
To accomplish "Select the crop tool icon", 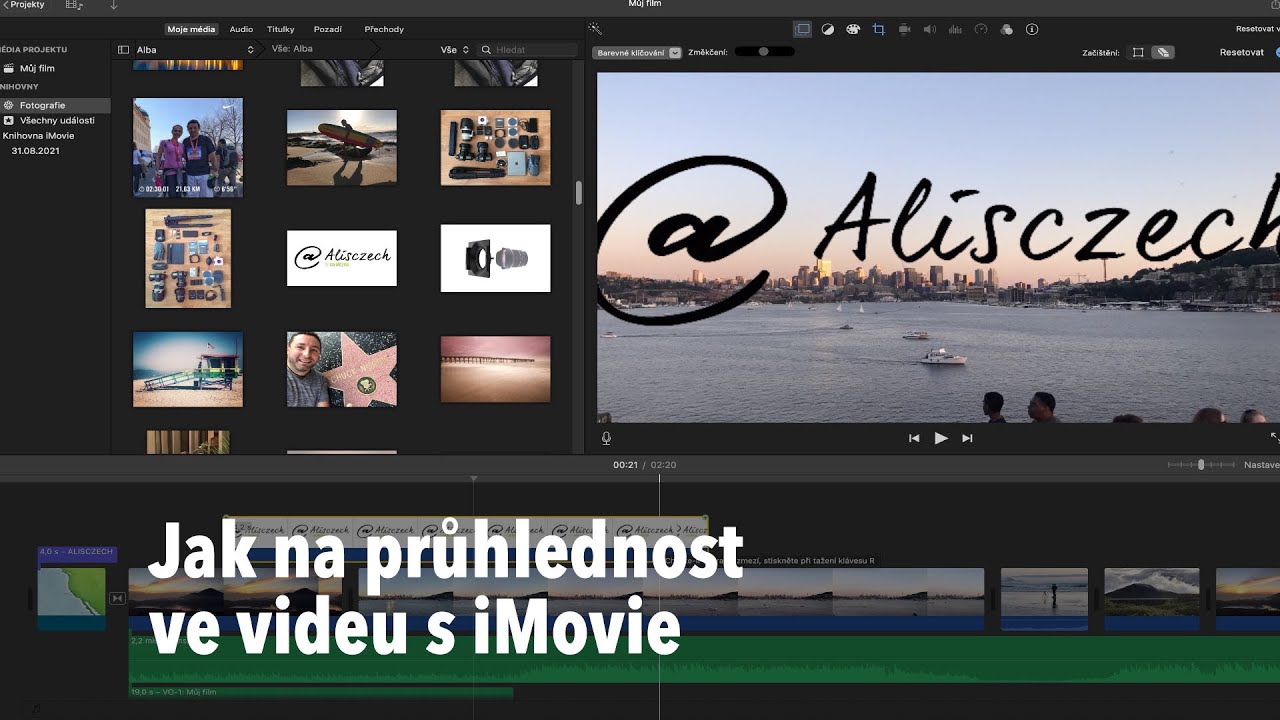I will tap(878, 29).
